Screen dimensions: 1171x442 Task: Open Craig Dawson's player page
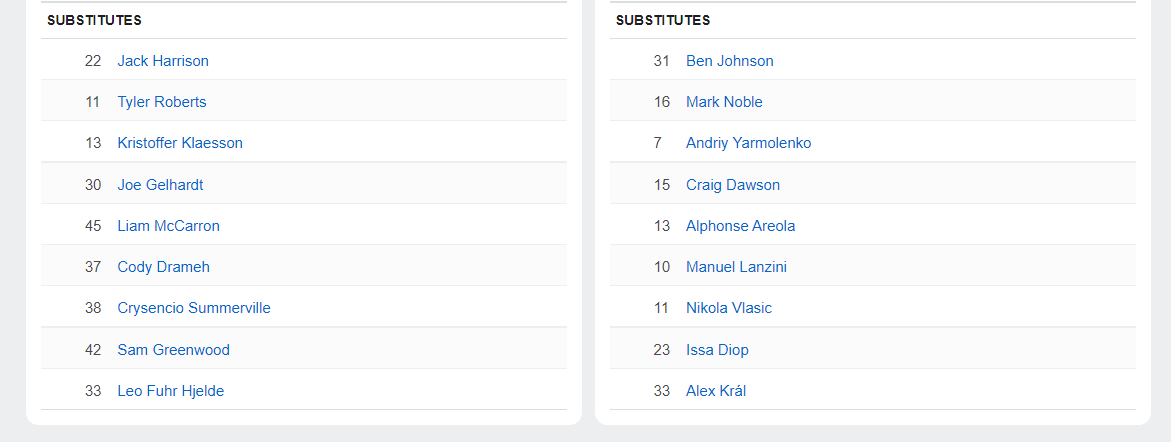(733, 185)
